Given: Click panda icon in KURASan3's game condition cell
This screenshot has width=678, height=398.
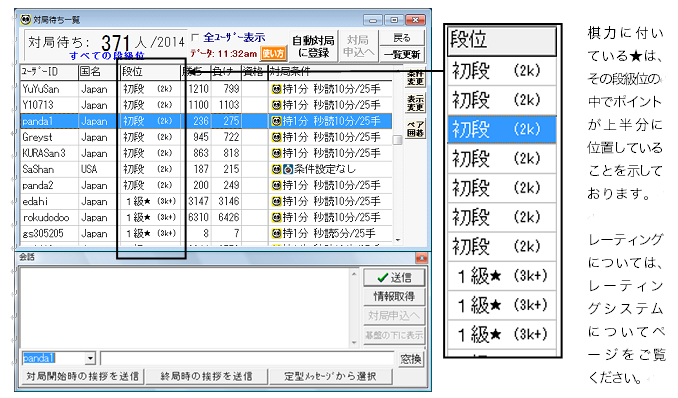Looking at the screenshot, I should (276, 153).
